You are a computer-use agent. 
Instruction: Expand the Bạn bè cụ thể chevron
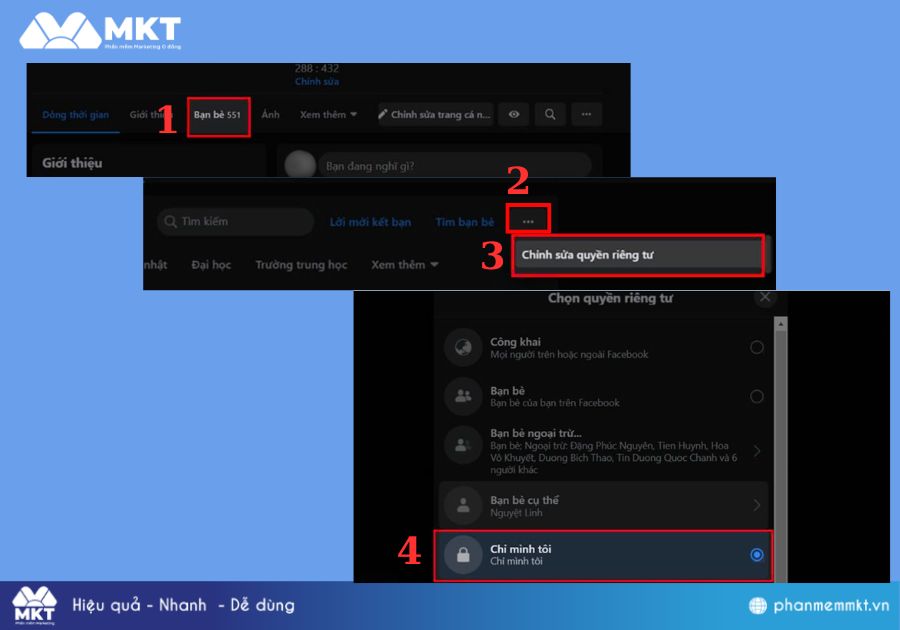[x=757, y=505]
